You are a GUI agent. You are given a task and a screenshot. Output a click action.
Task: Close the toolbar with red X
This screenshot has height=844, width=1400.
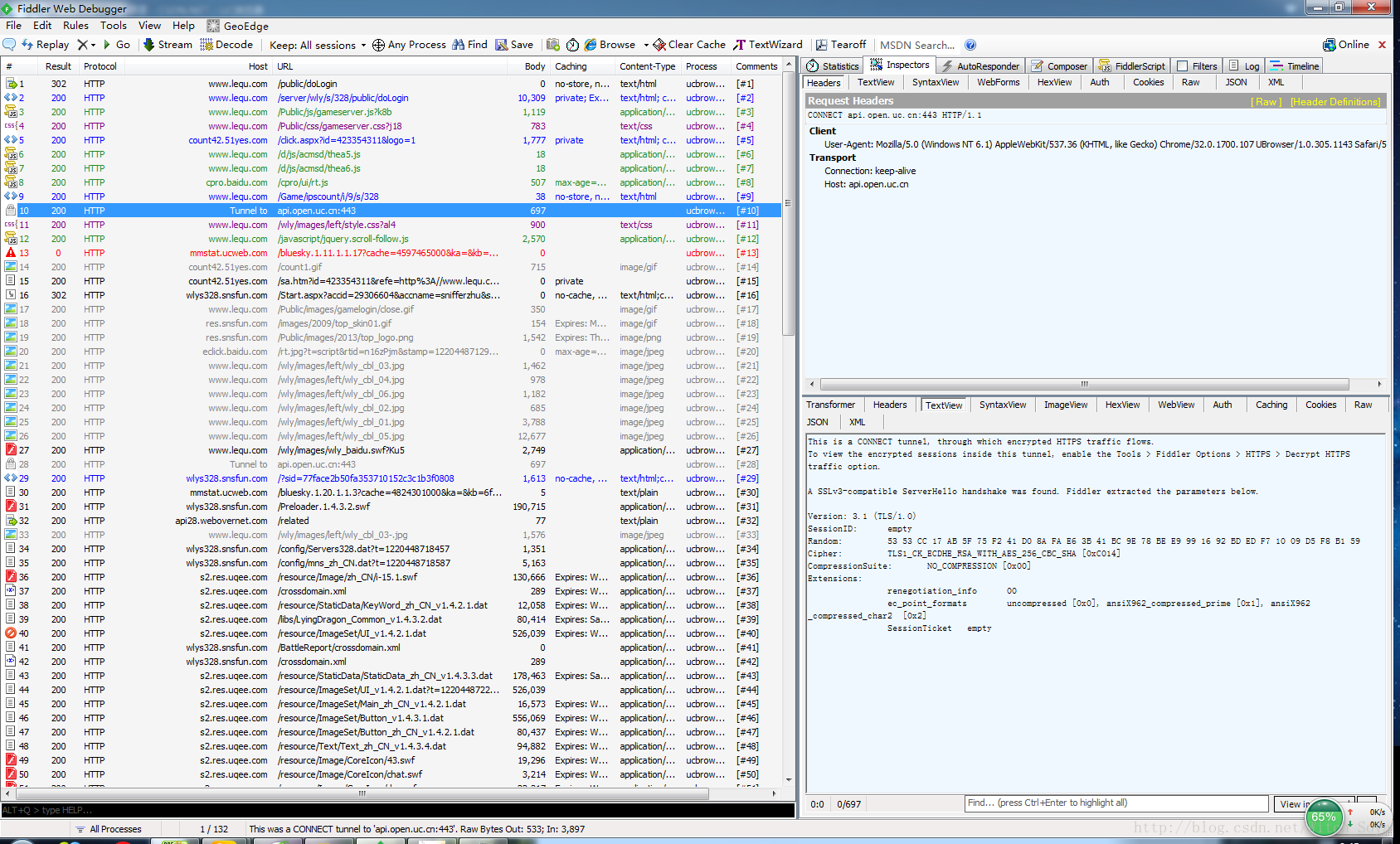[1382, 45]
